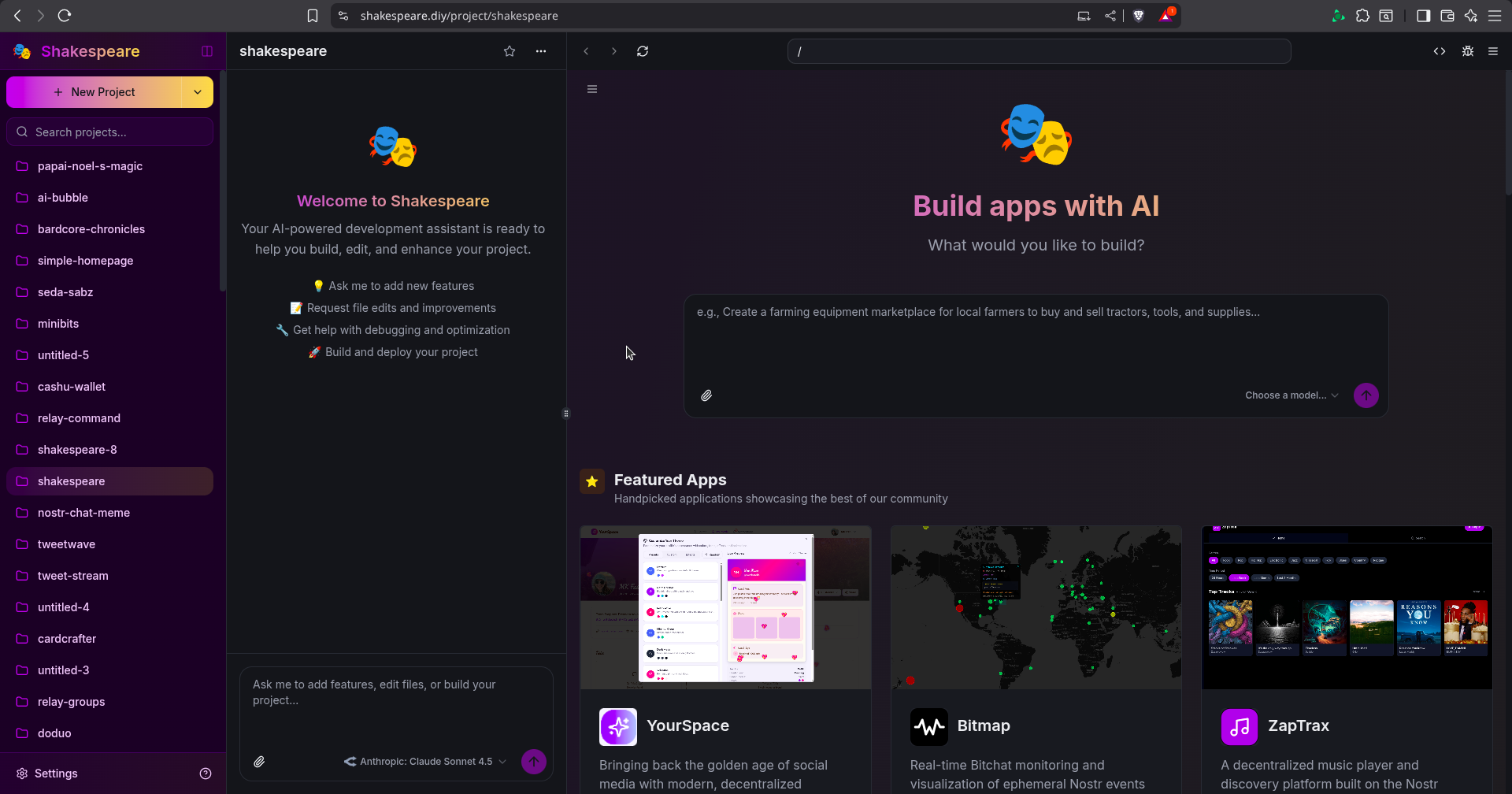Open the Choose a model dropdown
Screen dimensions: 1512x794
tap(1291, 395)
